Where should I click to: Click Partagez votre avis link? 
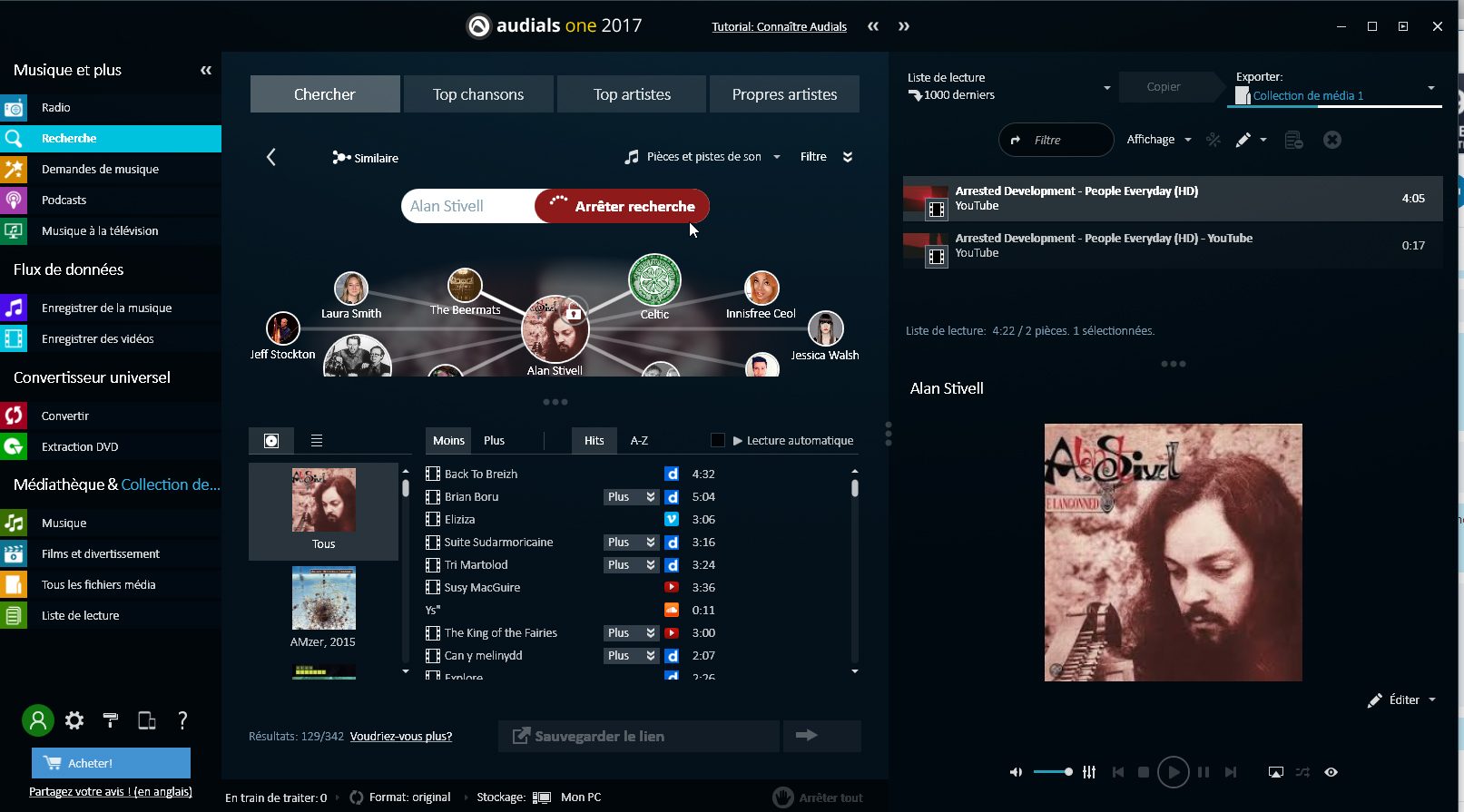111,791
